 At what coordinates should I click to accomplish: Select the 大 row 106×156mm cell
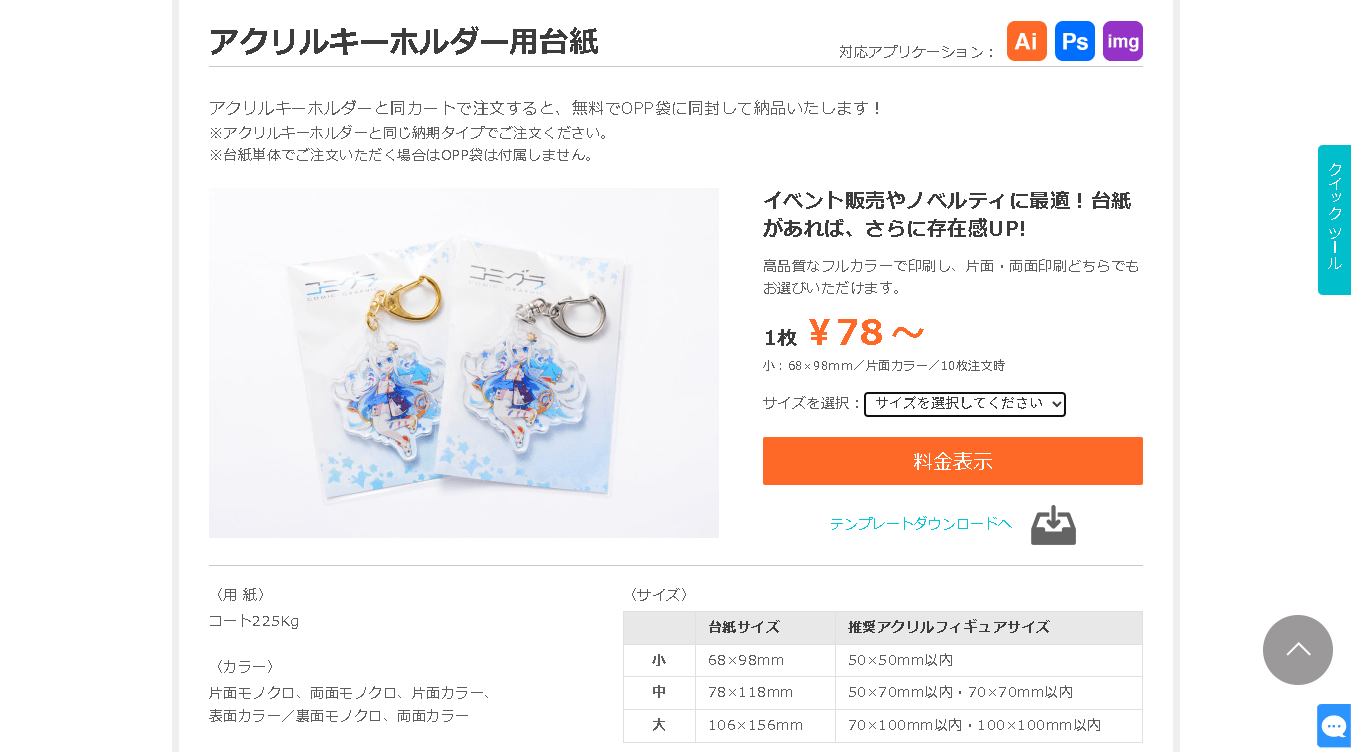tap(765, 725)
